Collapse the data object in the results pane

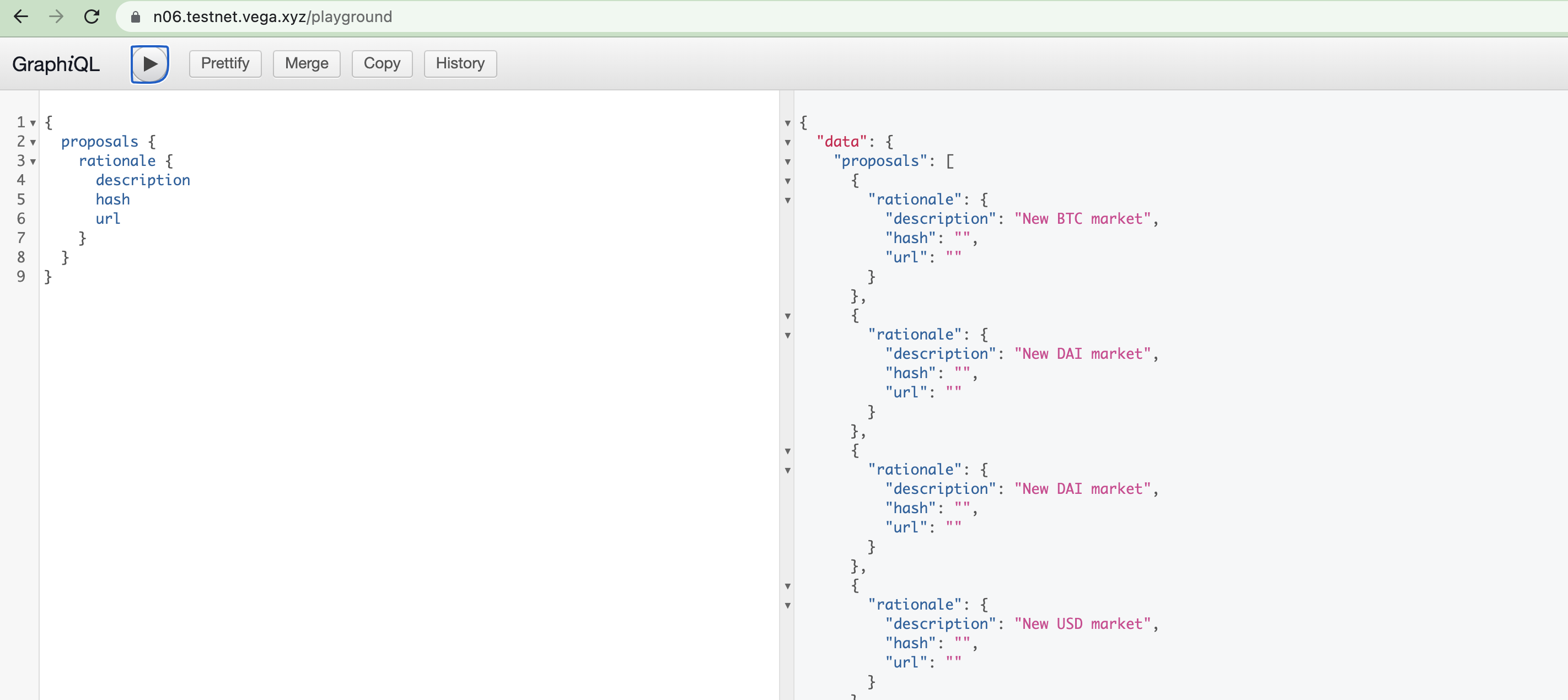coord(788,142)
